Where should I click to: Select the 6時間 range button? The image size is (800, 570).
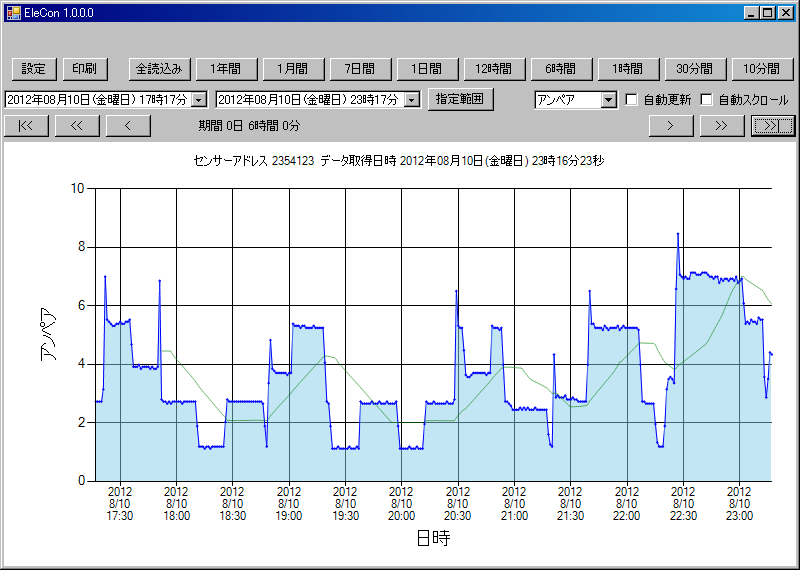point(561,69)
